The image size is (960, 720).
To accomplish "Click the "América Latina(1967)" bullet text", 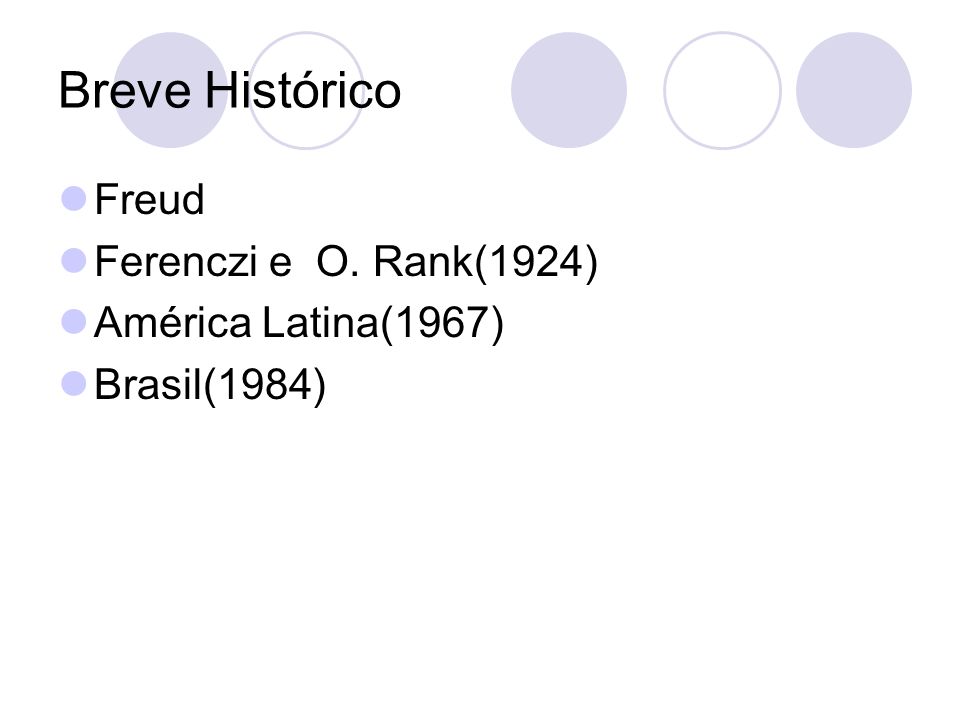I will (299, 323).
